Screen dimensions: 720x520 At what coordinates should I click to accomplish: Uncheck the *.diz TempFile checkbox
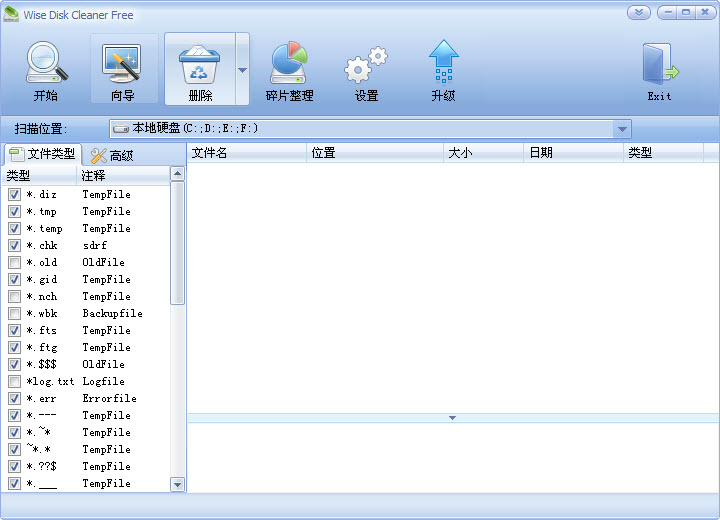pos(14,195)
